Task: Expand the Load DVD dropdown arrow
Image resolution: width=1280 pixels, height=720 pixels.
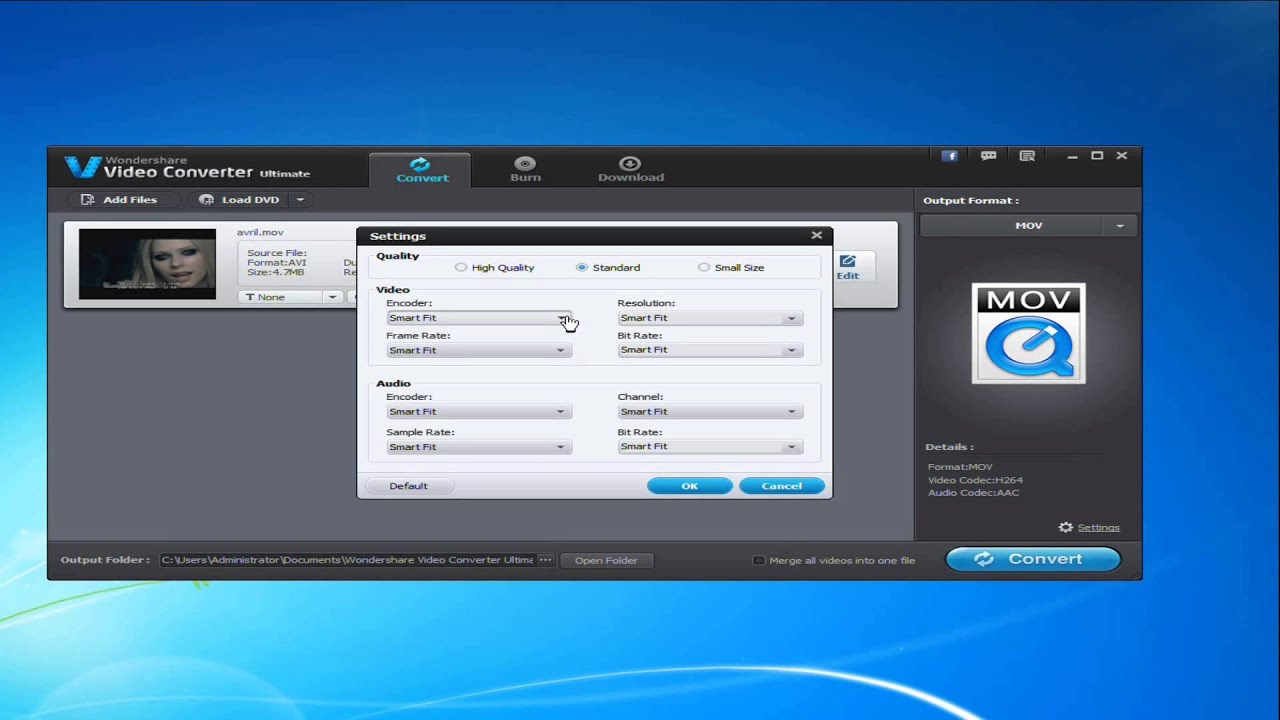Action: coord(300,200)
